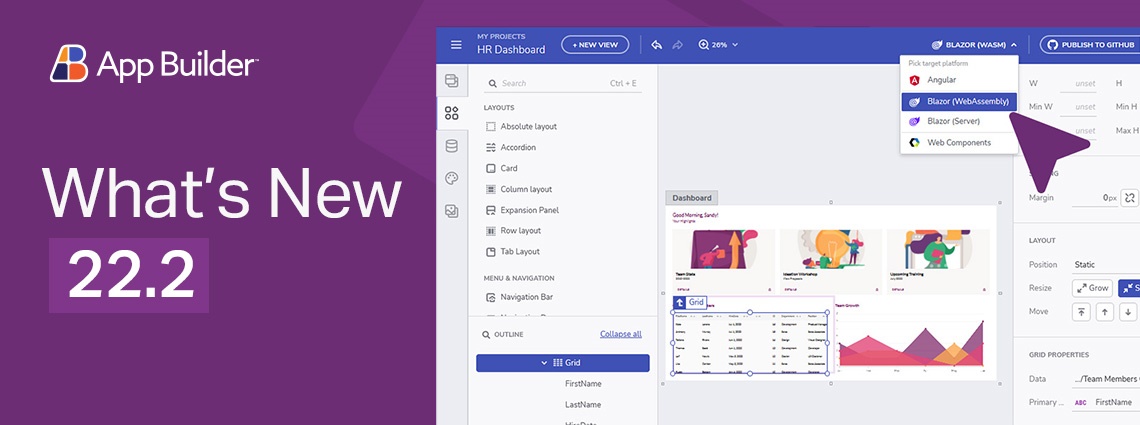Open the Components panel with four-shapes icon
1140x425 pixels.
452,113
